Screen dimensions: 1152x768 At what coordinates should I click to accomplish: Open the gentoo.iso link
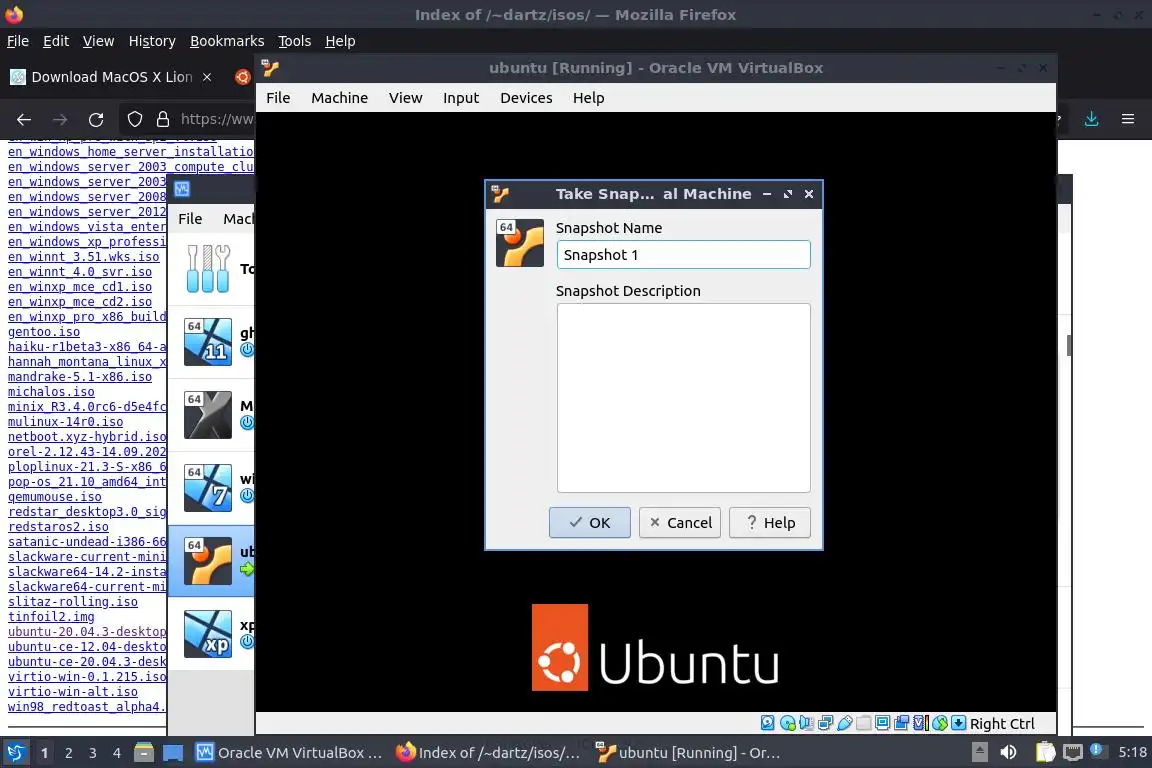pos(44,331)
